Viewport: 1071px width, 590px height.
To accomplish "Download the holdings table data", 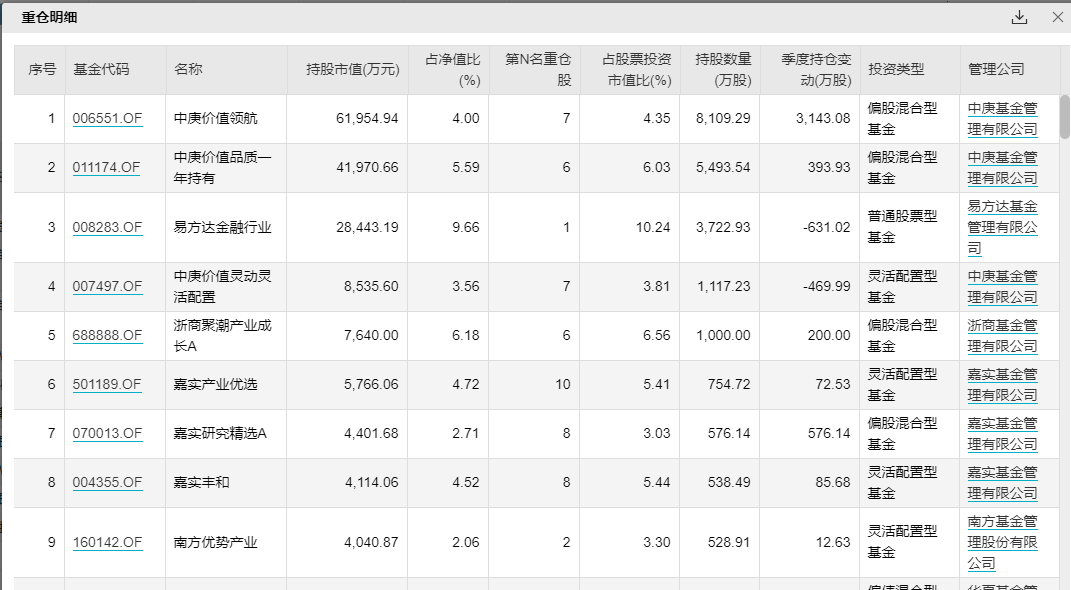I will point(1019,17).
